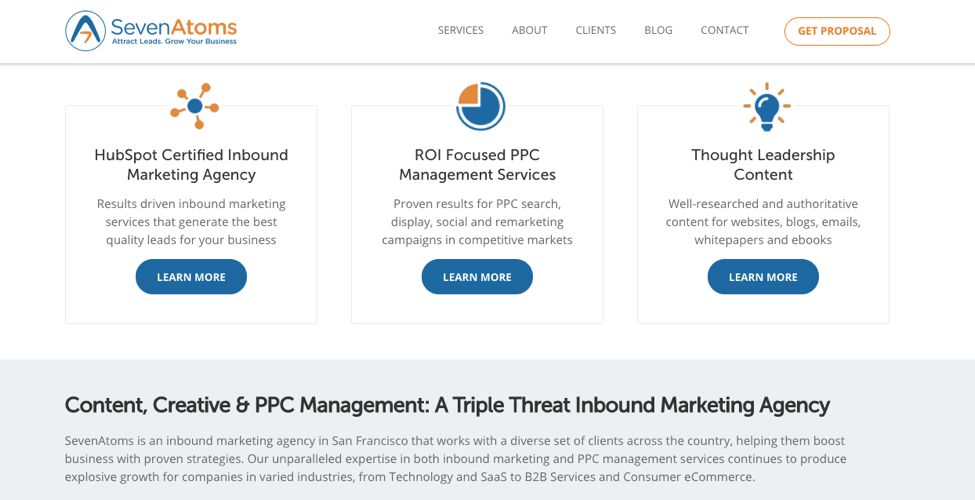Viewport: 975px width, 500px height.
Task: Click the 'Well-researched and authoritative' description
Action: pyautogui.click(x=763, y=222)
